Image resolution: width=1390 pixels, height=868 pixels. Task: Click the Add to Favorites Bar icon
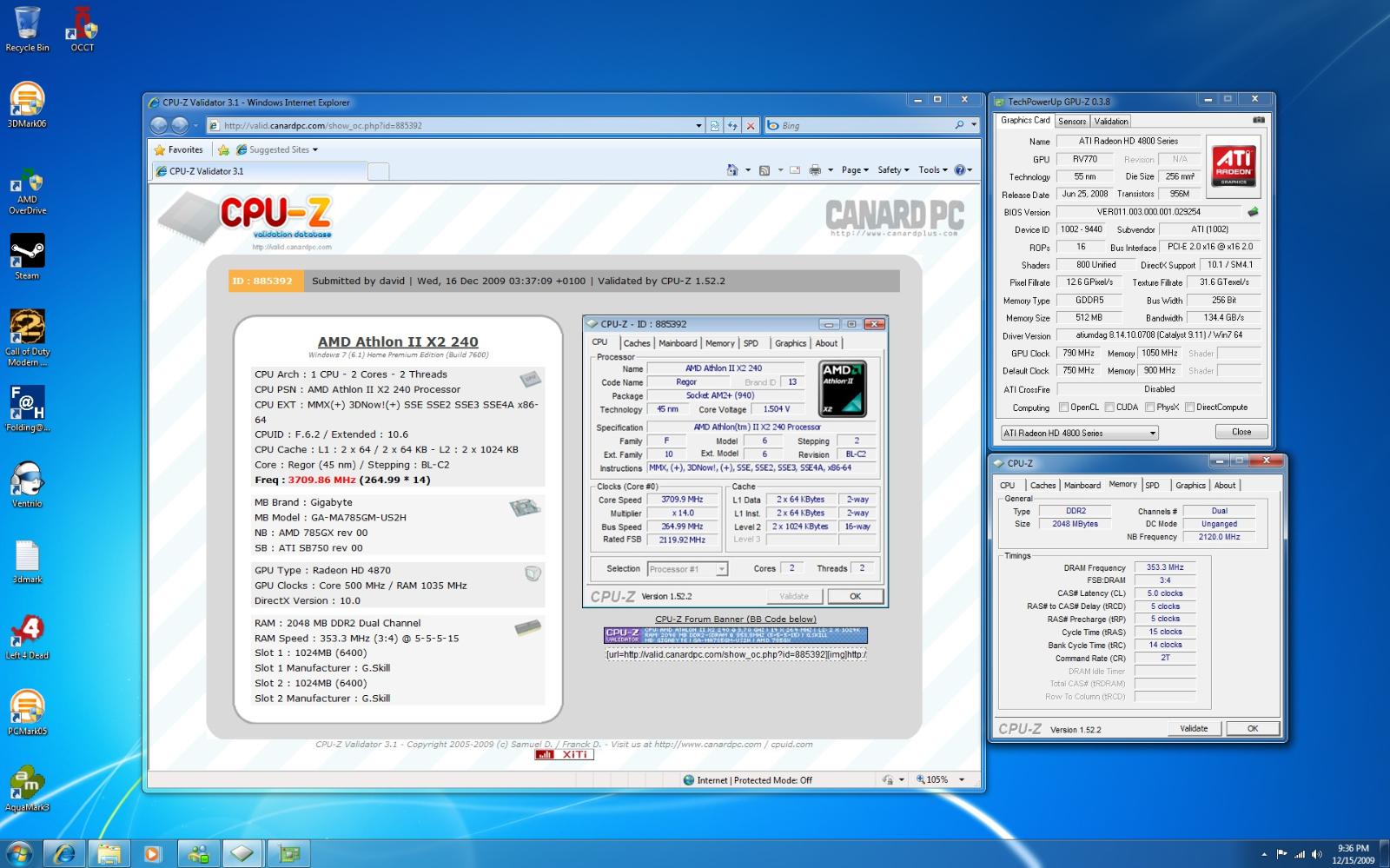click(223, 149)
